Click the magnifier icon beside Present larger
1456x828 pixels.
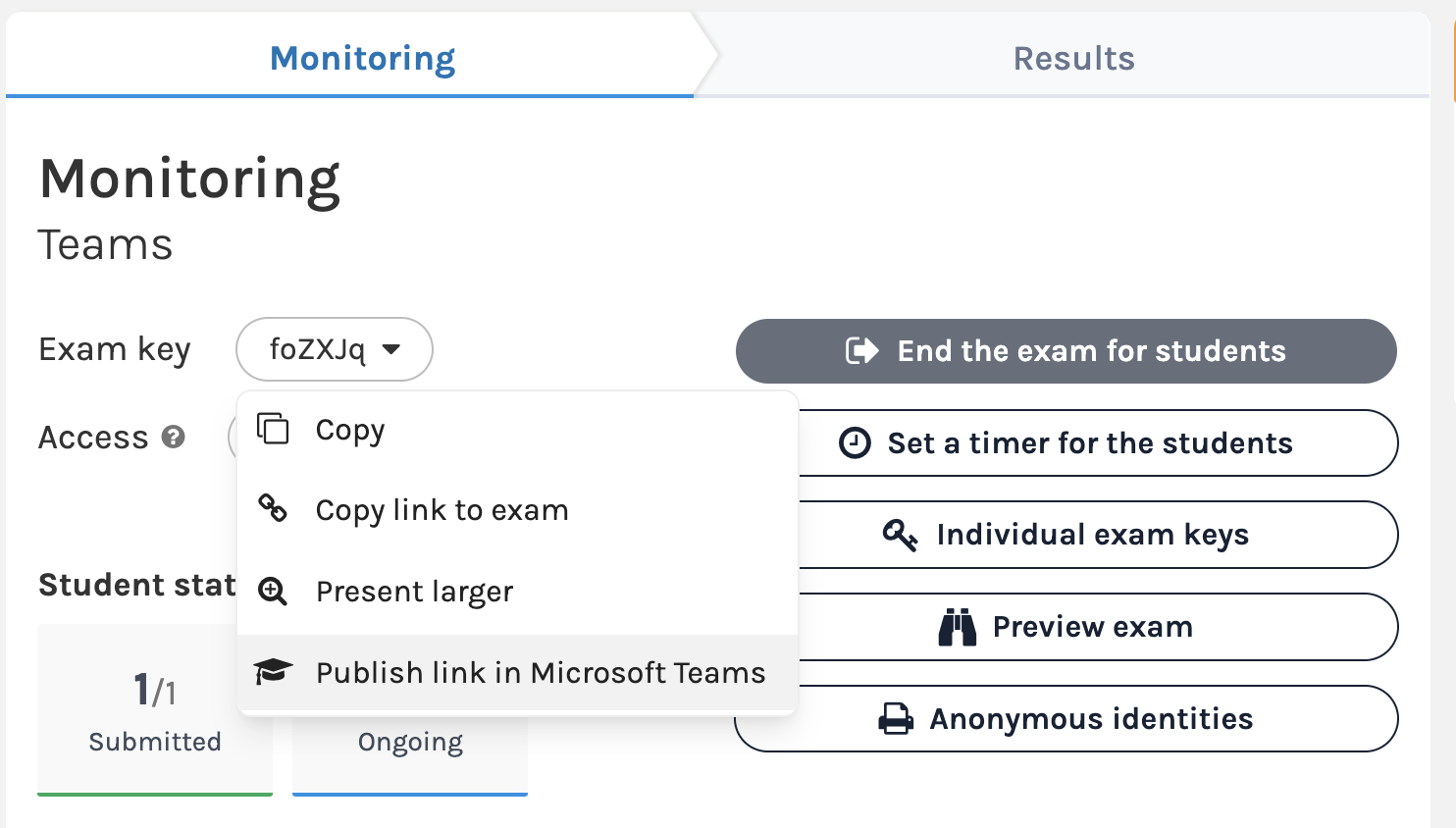pos(272,591)
